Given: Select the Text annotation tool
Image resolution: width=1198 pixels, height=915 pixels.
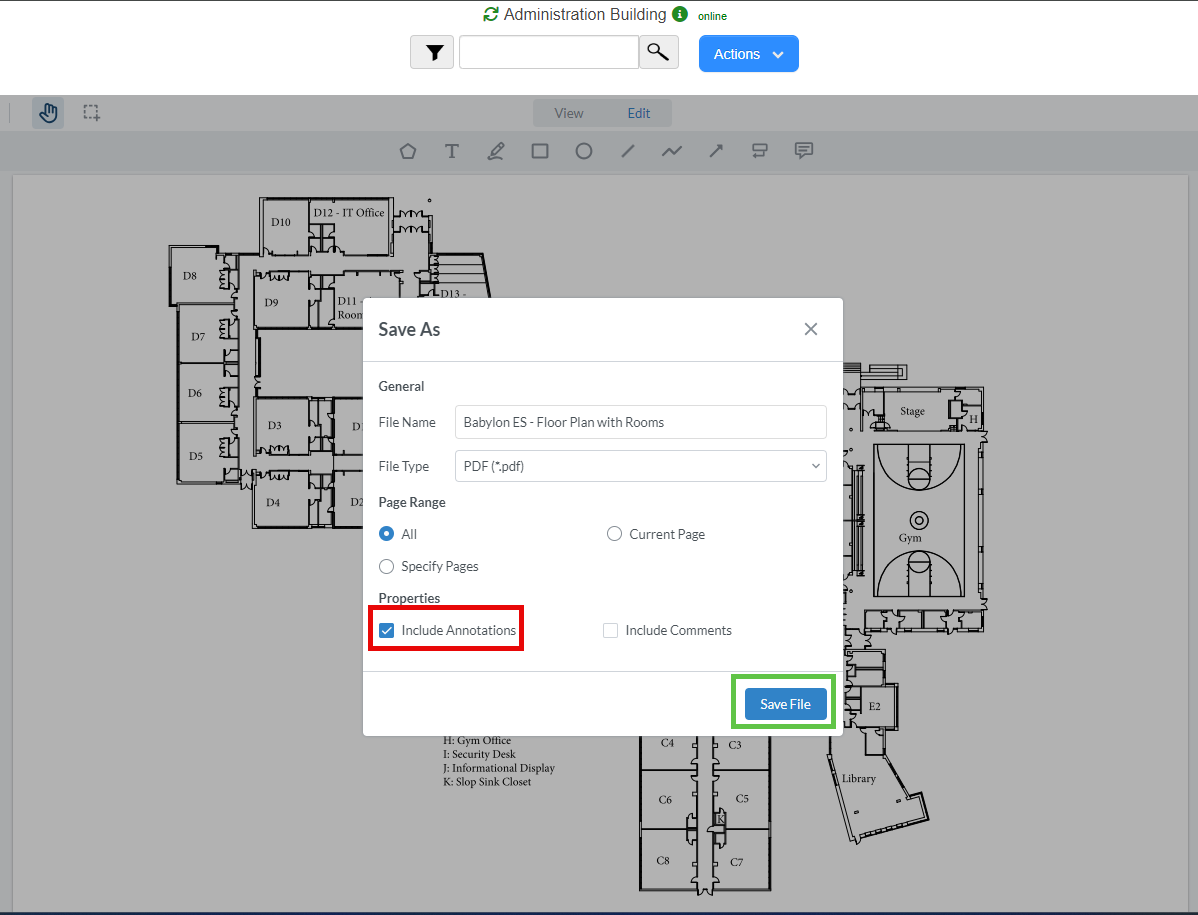Looking at the screenshot, I should tap(452, 151).
